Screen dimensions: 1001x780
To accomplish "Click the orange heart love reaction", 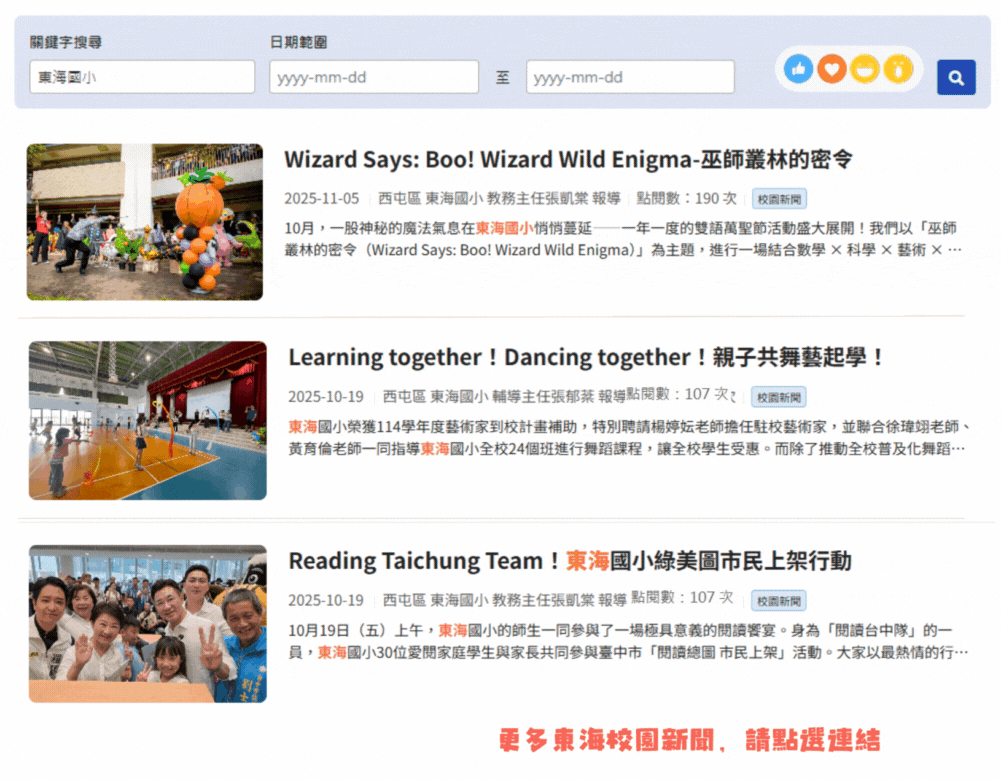I will (831, 69).
